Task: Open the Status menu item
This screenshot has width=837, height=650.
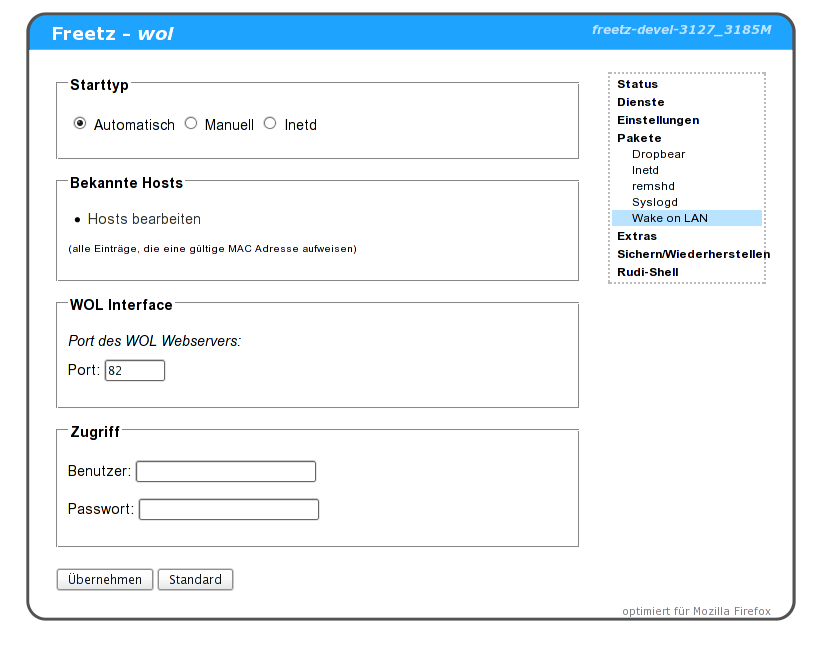Action: pyautogui.click(x=637, y=85)
